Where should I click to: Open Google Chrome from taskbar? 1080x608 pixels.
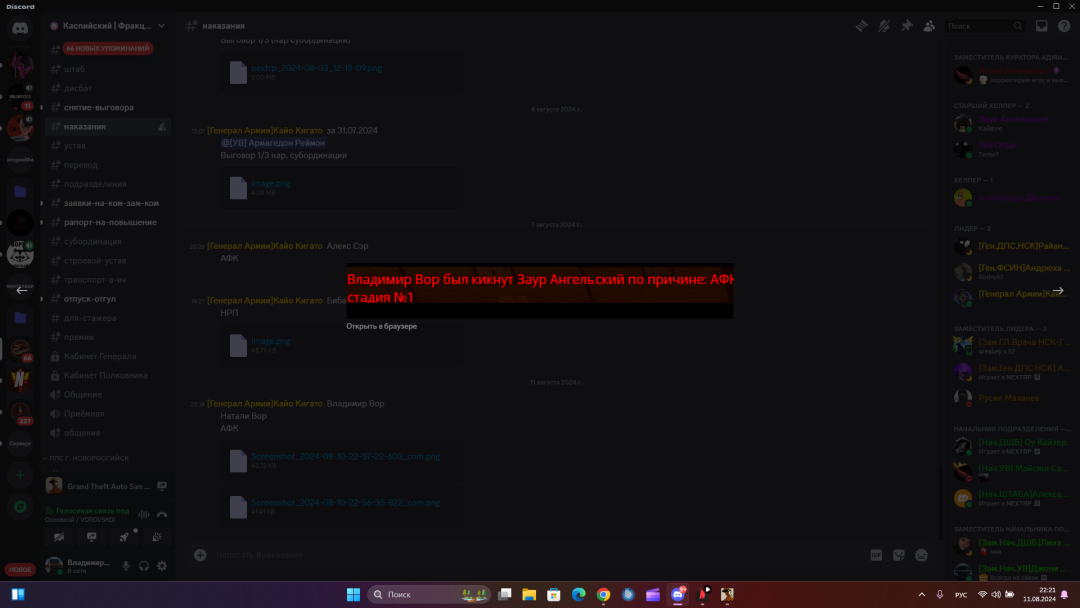coord(603,594)
